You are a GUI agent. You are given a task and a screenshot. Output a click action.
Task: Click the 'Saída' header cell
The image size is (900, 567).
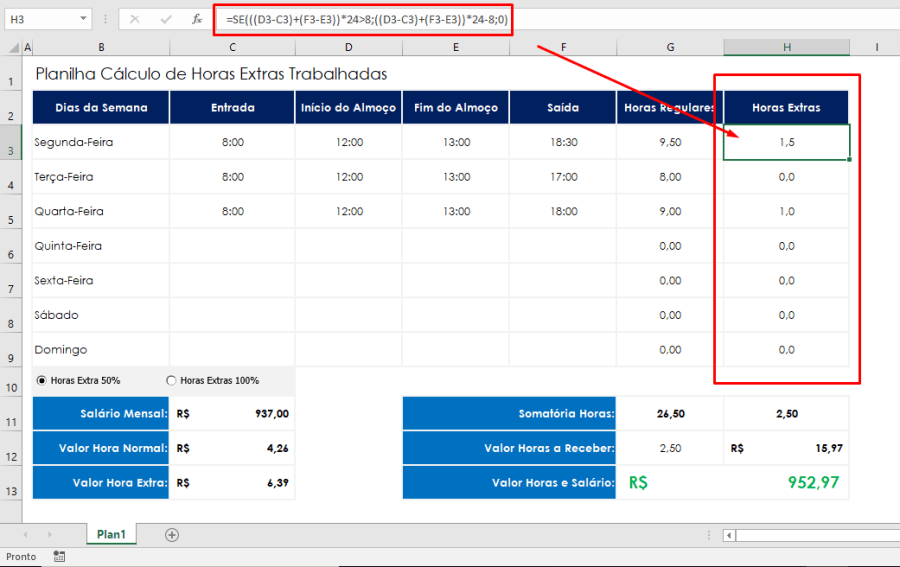[563, 107]
